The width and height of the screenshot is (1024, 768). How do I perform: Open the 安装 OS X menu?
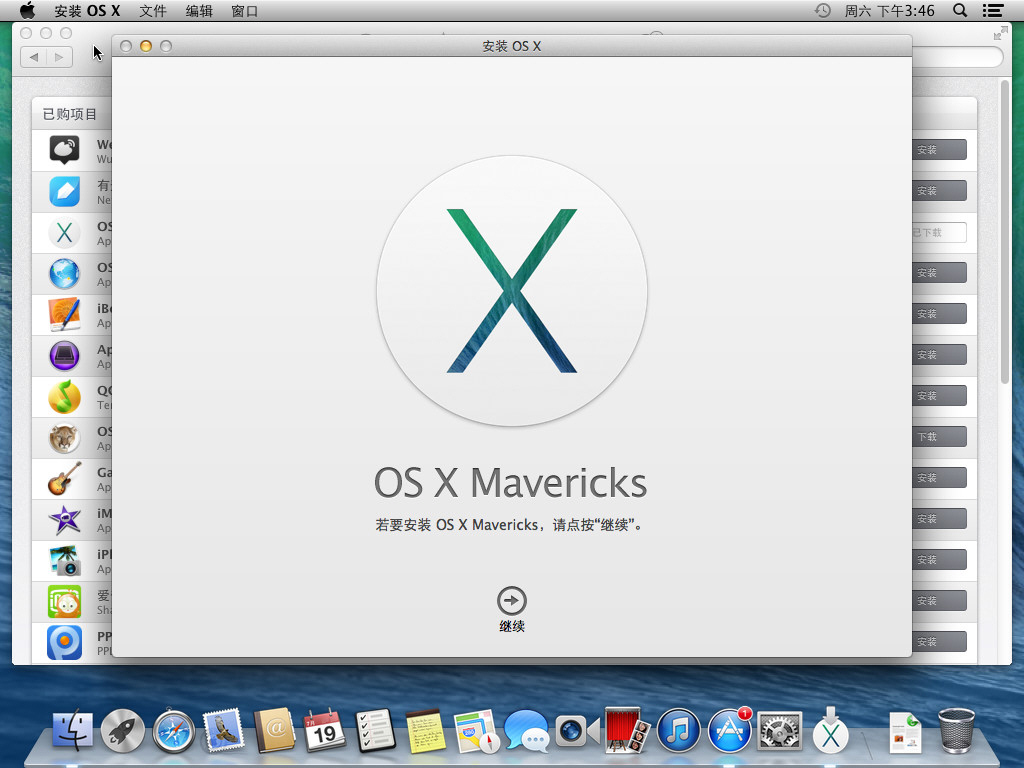click(x=87, y=10)
